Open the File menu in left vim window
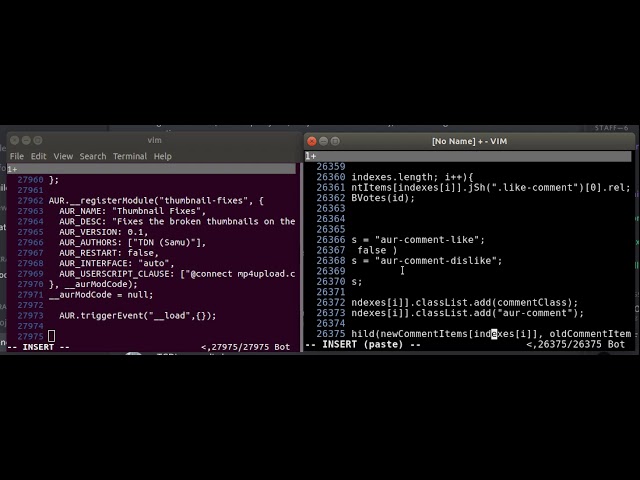 coord(17,156)
